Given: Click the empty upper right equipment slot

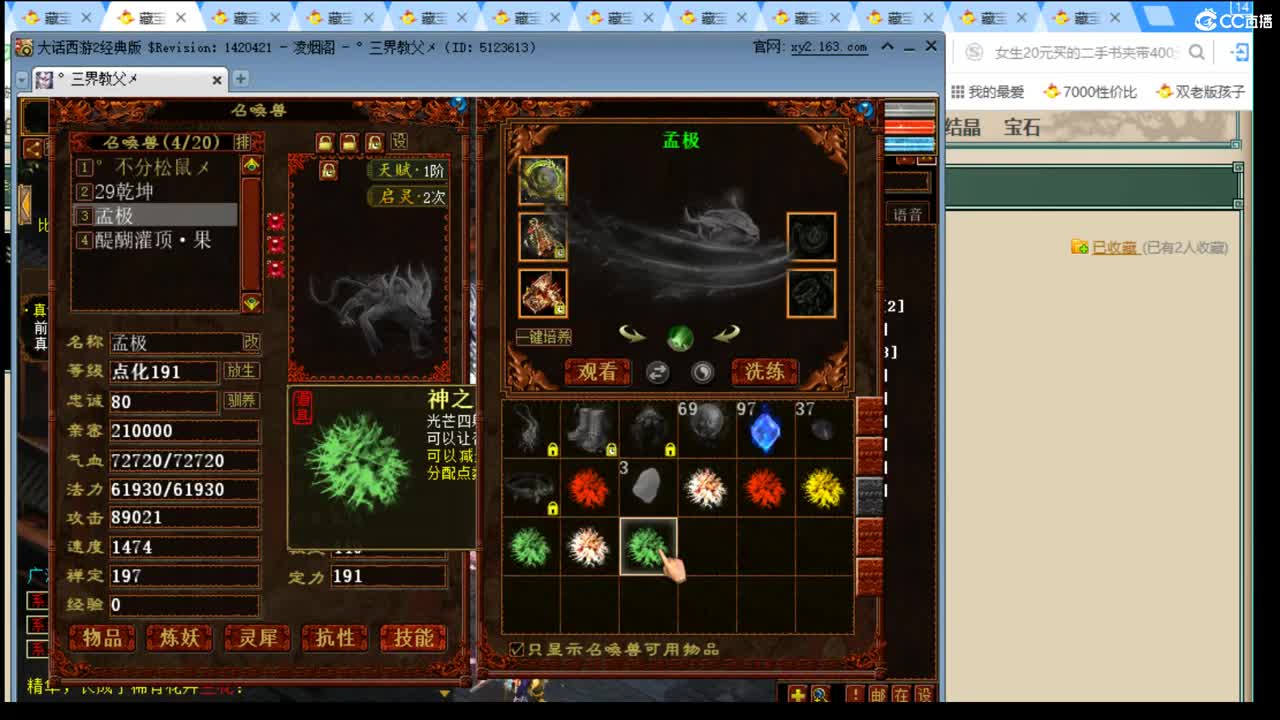Looking at the screenshot, I should pos(811,237).
